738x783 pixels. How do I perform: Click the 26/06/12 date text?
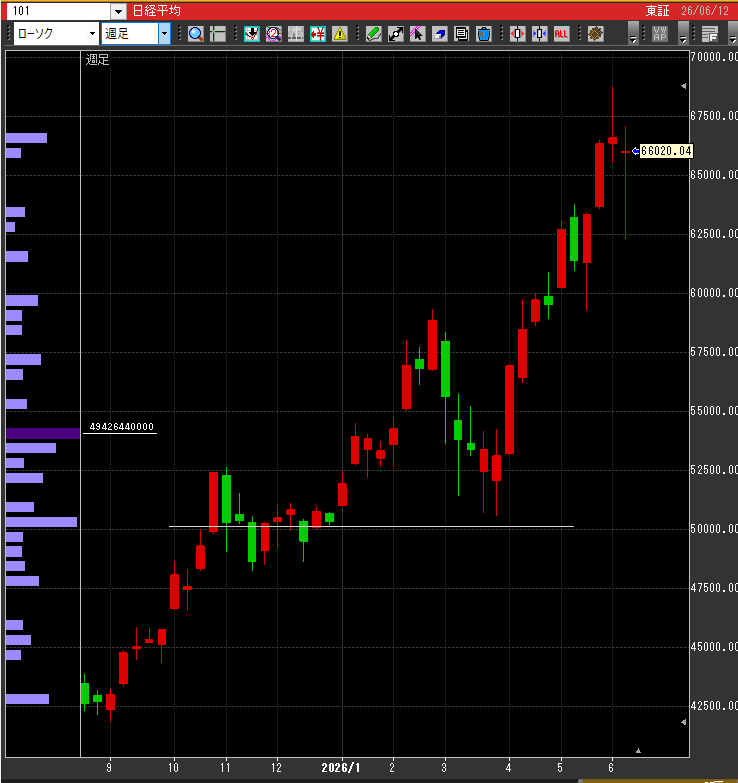(705, 11)
